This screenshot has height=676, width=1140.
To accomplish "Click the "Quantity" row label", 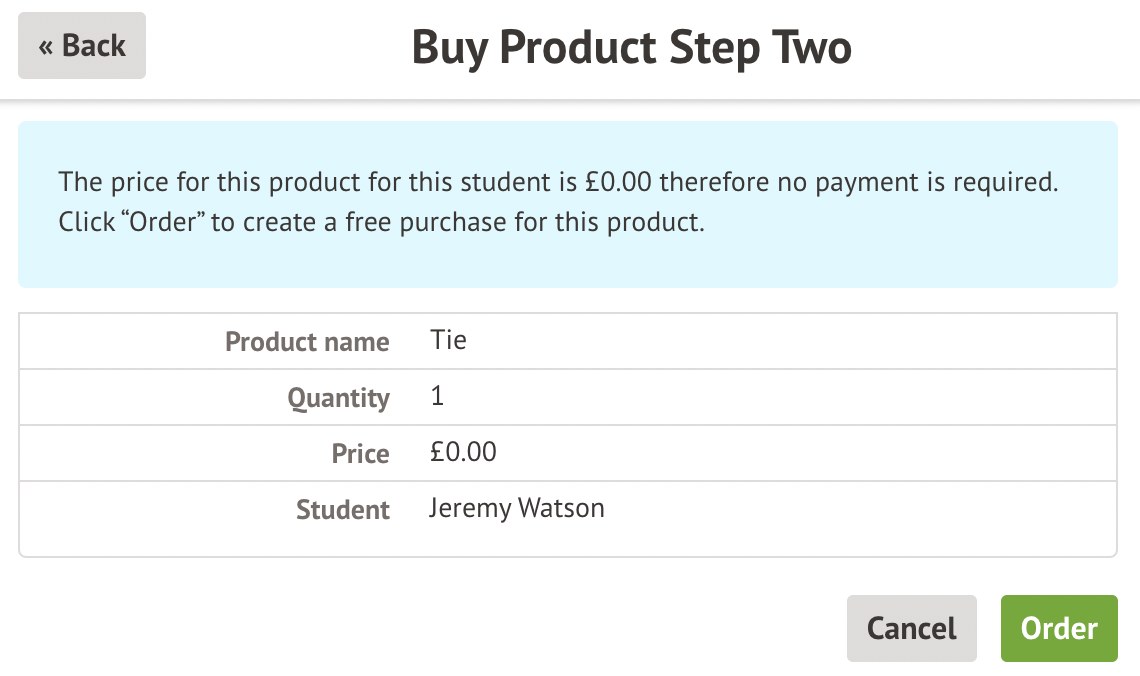I will click(338, 398).
